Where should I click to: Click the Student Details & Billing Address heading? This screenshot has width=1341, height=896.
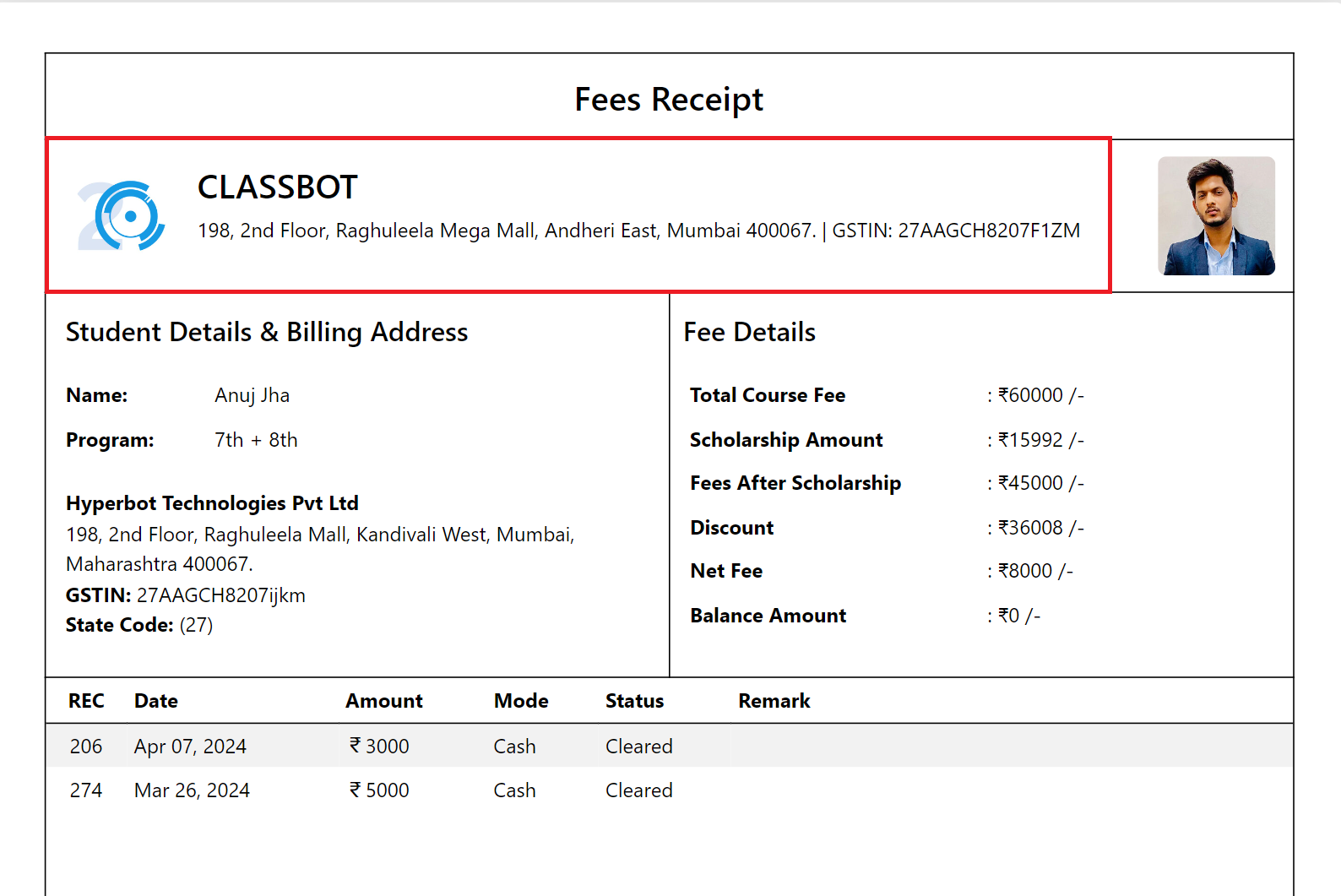[267, 332]
